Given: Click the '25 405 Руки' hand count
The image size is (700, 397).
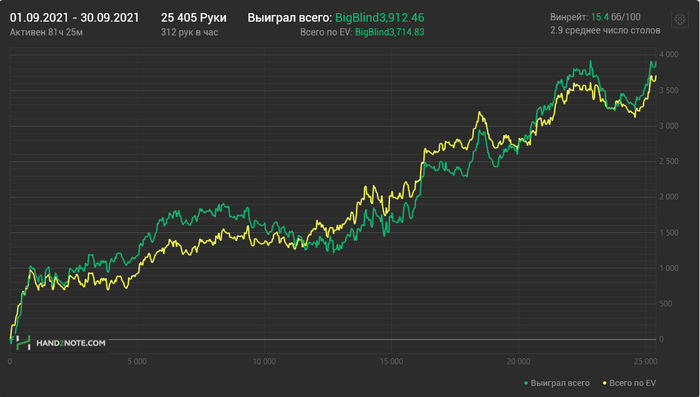Looking at the screenshot, I should pos(194,18).
